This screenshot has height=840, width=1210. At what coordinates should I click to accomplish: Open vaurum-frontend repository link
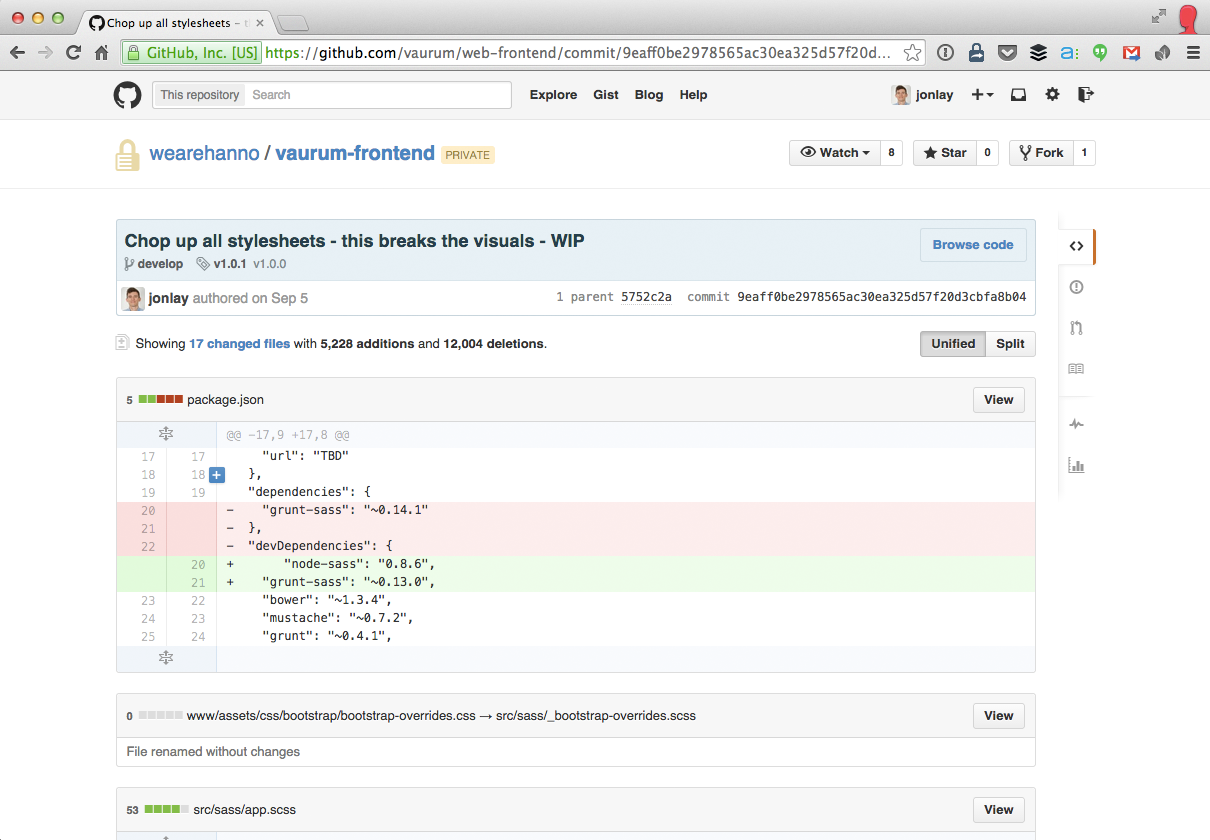(x=355, y=154)
